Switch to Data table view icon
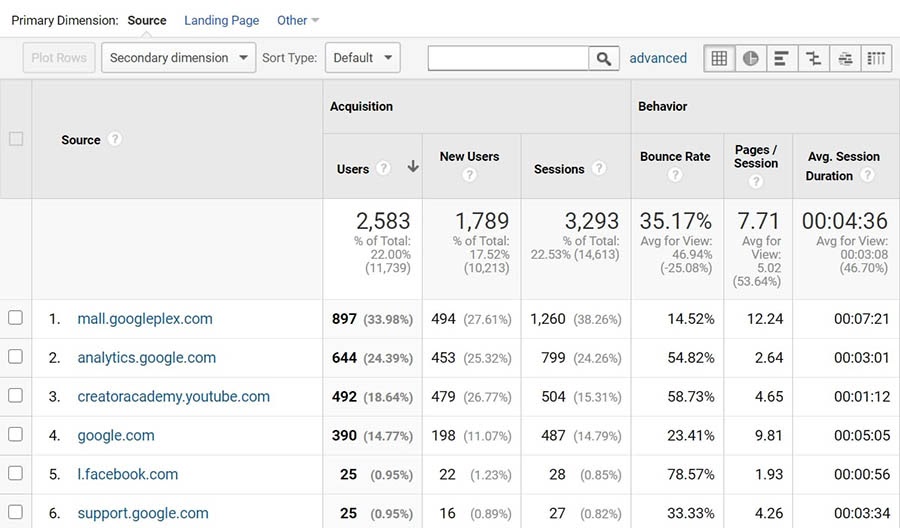Screen dimensions: 900x528 tap(719, 58)
